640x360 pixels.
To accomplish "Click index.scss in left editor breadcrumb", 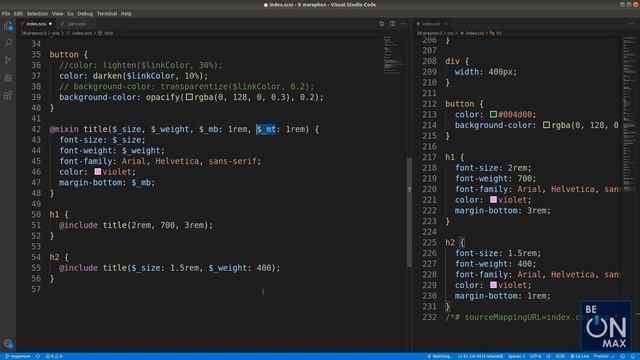I will coord(82,33).
